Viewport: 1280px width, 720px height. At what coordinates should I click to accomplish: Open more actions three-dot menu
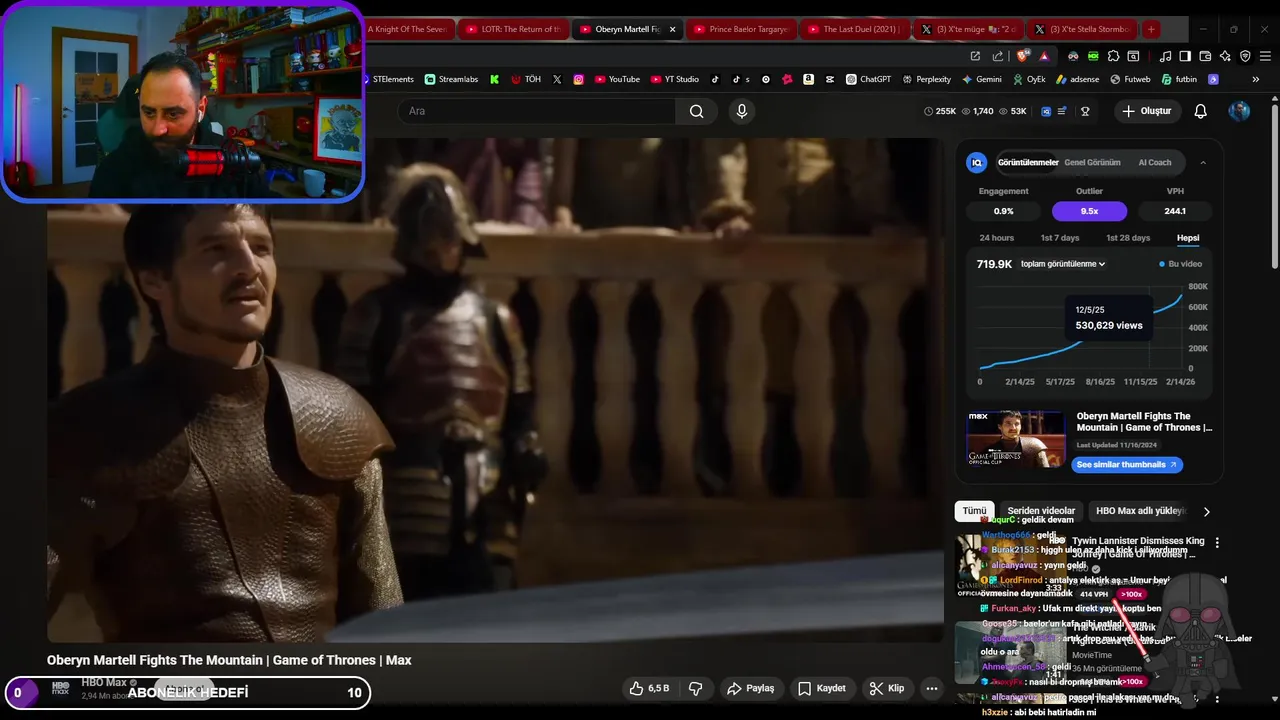[x=932, y=688]
